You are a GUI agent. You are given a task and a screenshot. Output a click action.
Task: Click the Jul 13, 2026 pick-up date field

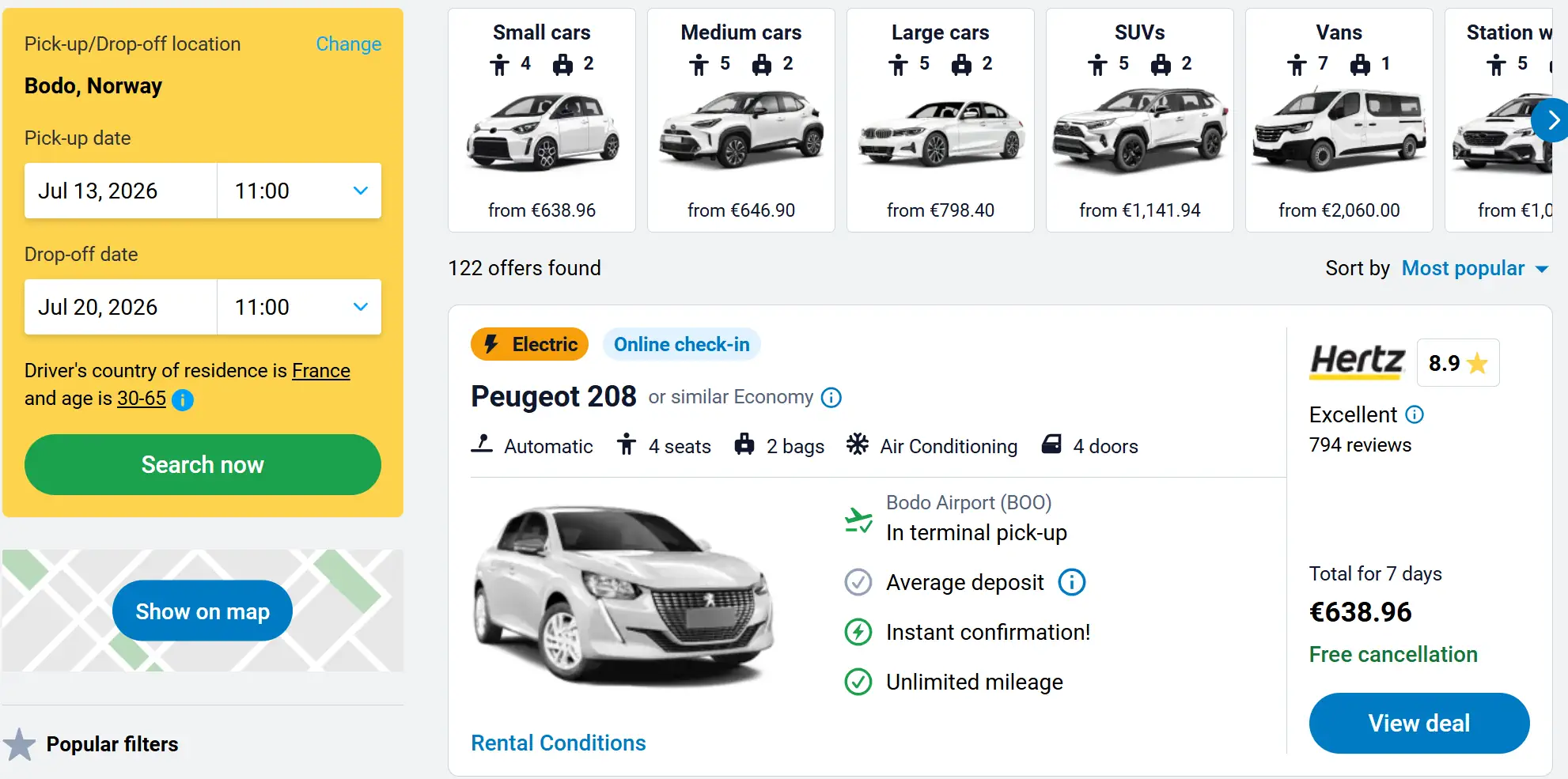119,191
